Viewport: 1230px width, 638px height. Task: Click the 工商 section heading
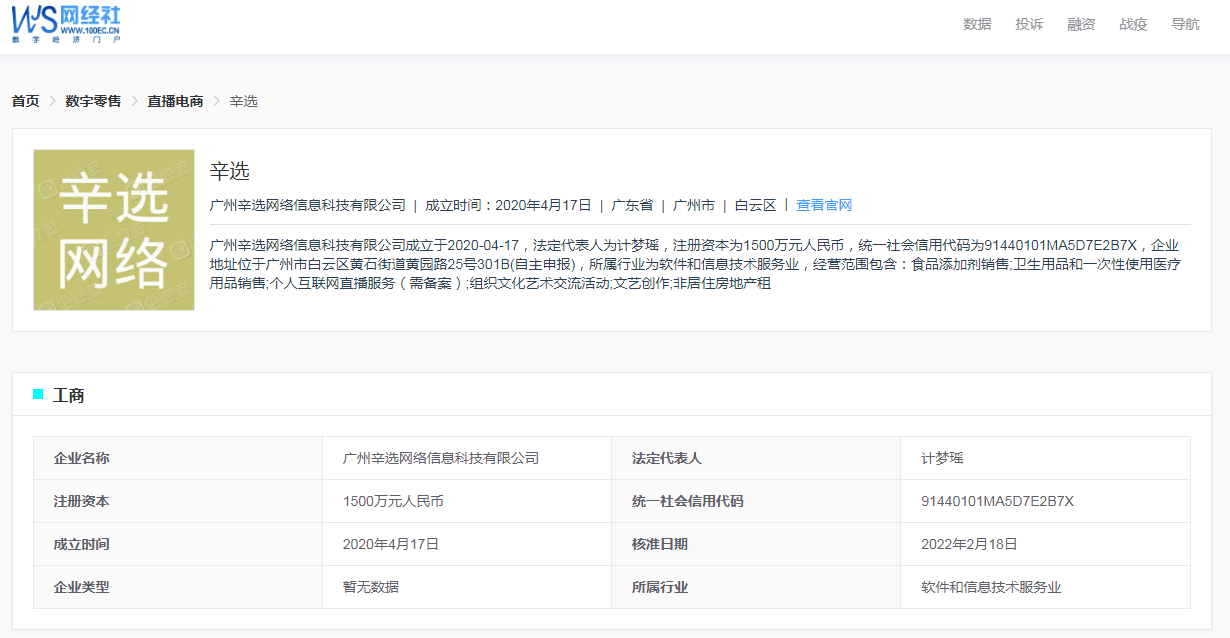point(68,395)
